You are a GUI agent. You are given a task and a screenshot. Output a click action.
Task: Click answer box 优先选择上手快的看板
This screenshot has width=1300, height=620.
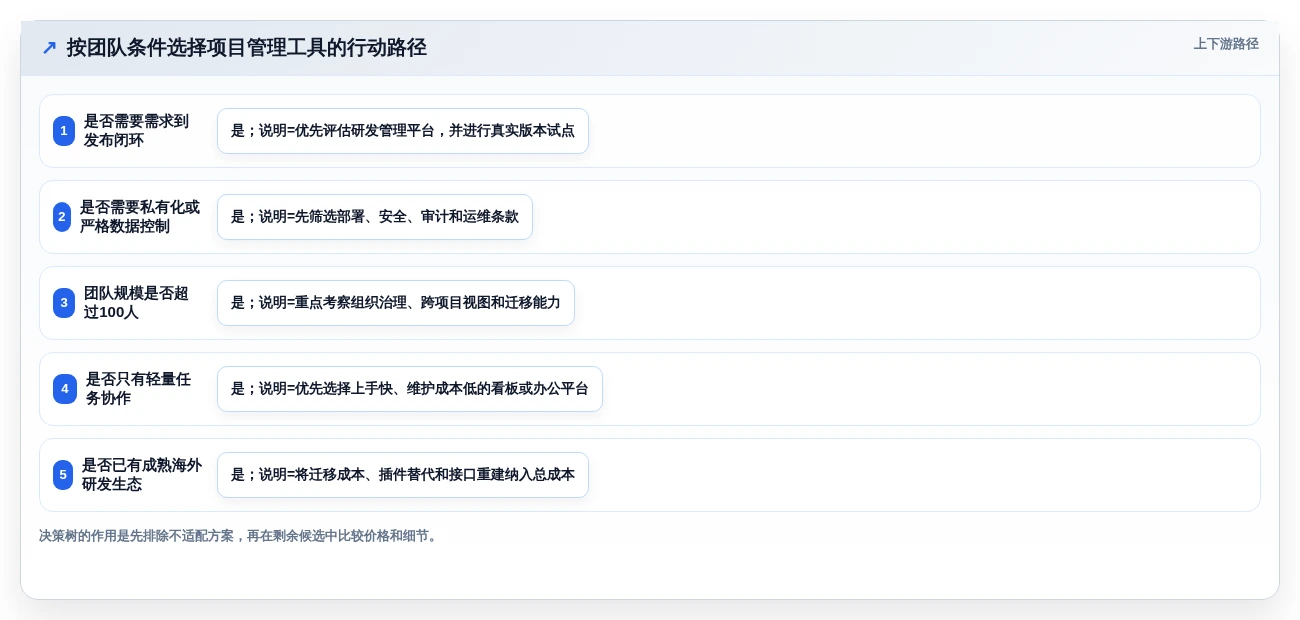[410, 389]
